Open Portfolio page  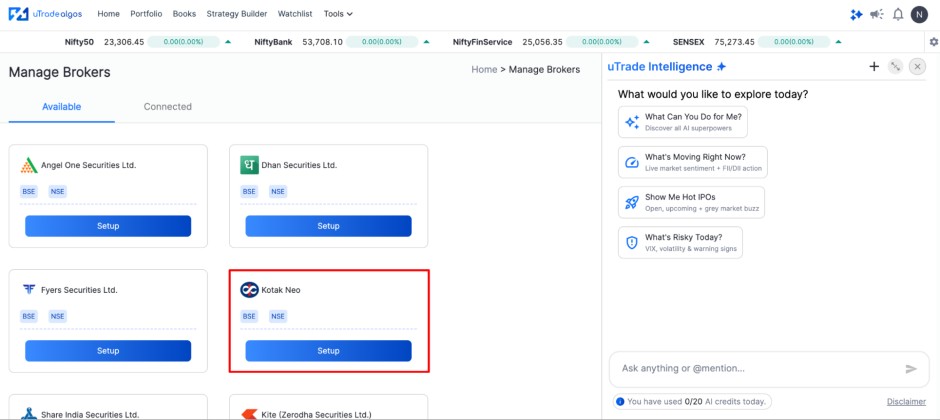tap(146, 14)
